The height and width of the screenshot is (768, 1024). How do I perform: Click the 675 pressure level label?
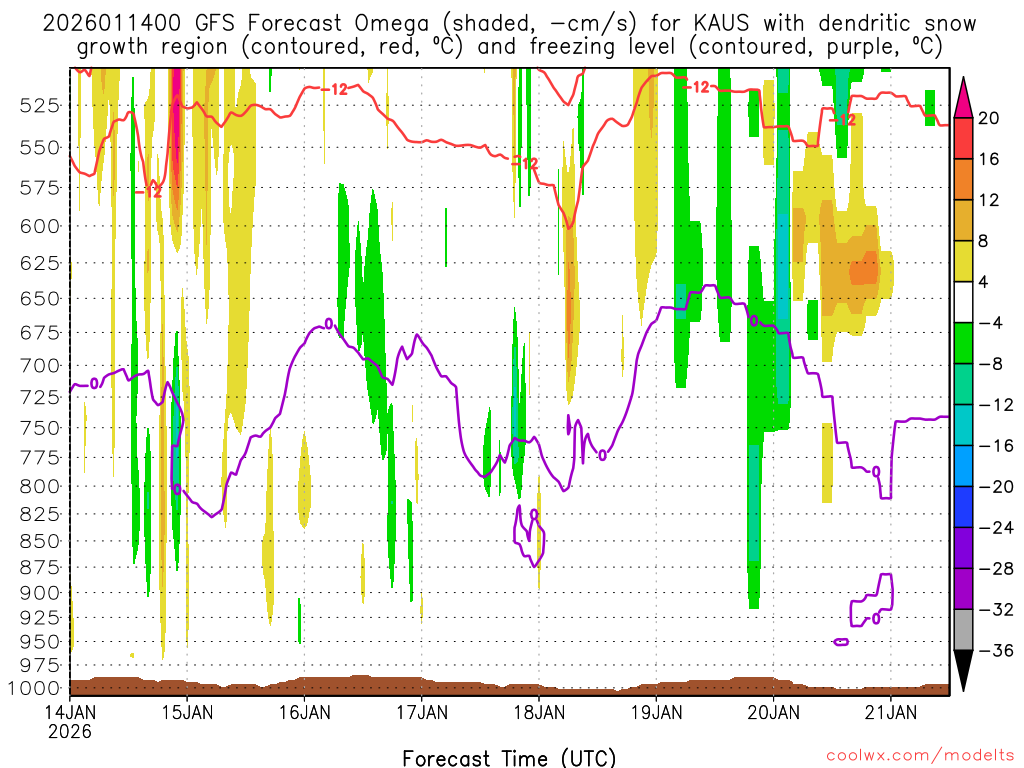[40, 333]
